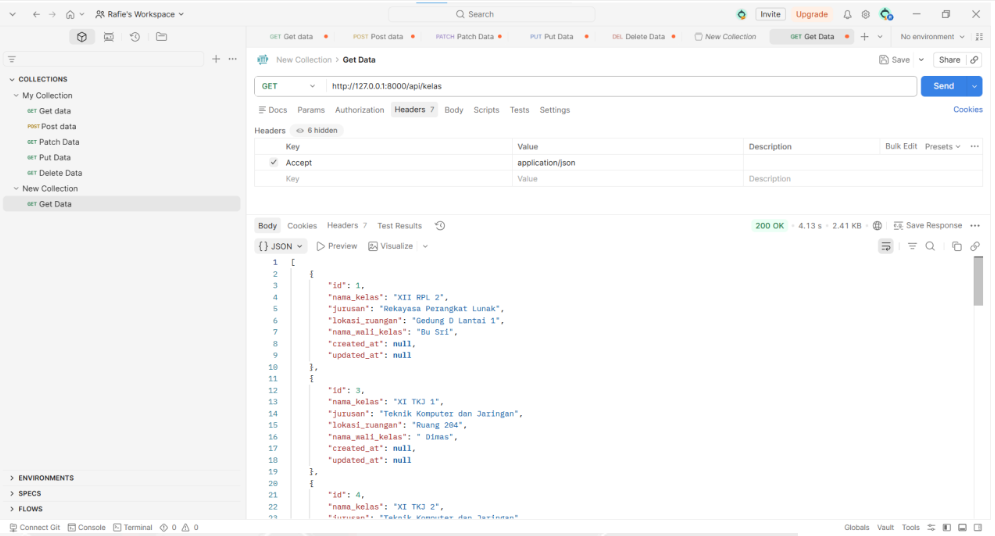The height and width of the screenshot is (536, 995).
Task: Copy the response body
Action: pyautogui.click(x=957, y=246)
